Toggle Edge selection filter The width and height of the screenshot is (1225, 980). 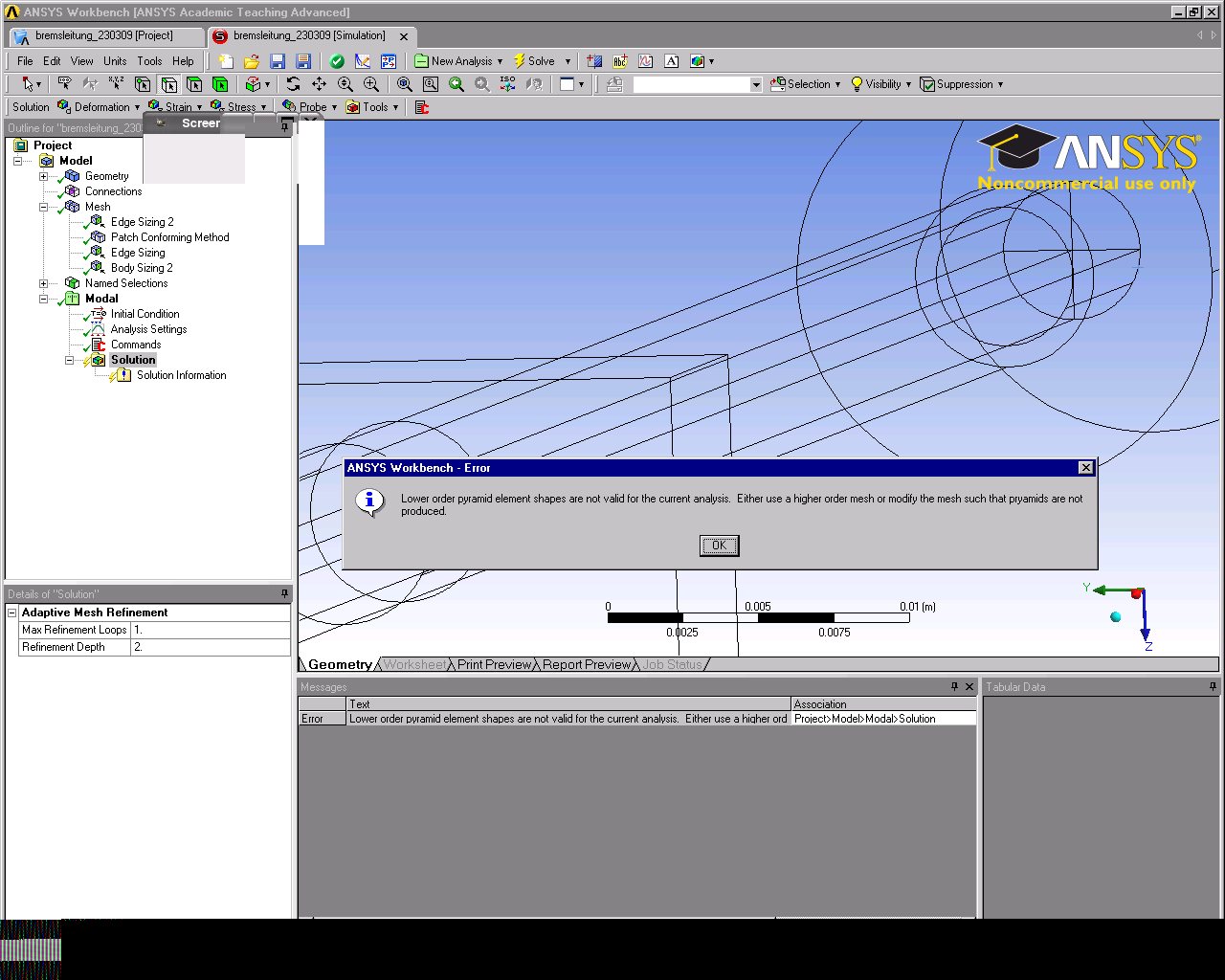click(168, 84)
